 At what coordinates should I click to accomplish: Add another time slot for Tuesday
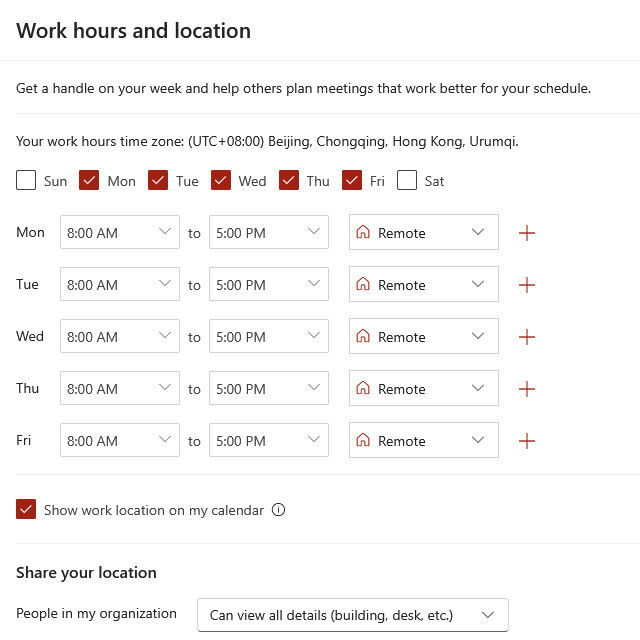[527, 285]
